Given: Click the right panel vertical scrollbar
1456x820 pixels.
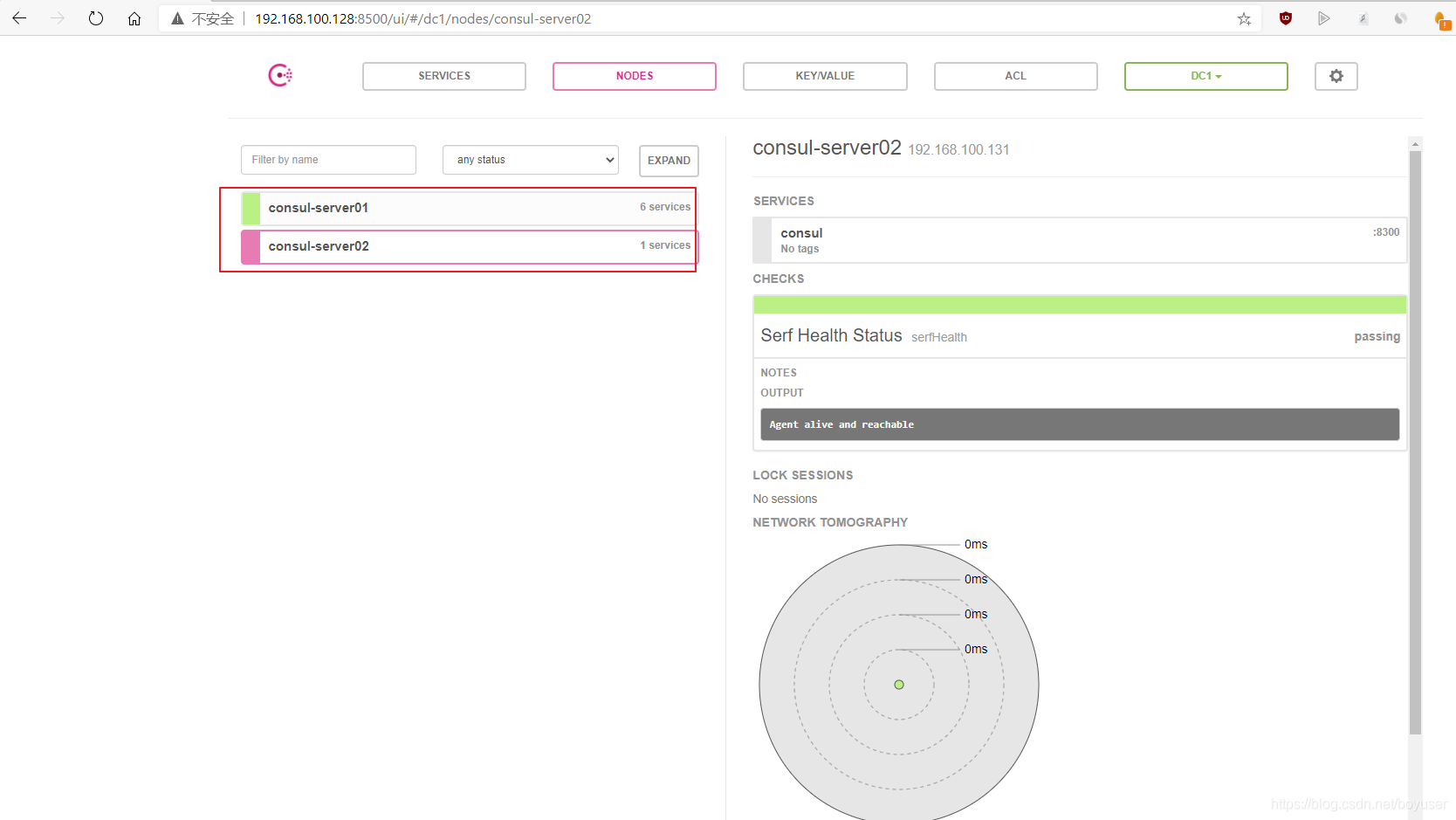Looking at the screenshot, I should [1415, 442].
